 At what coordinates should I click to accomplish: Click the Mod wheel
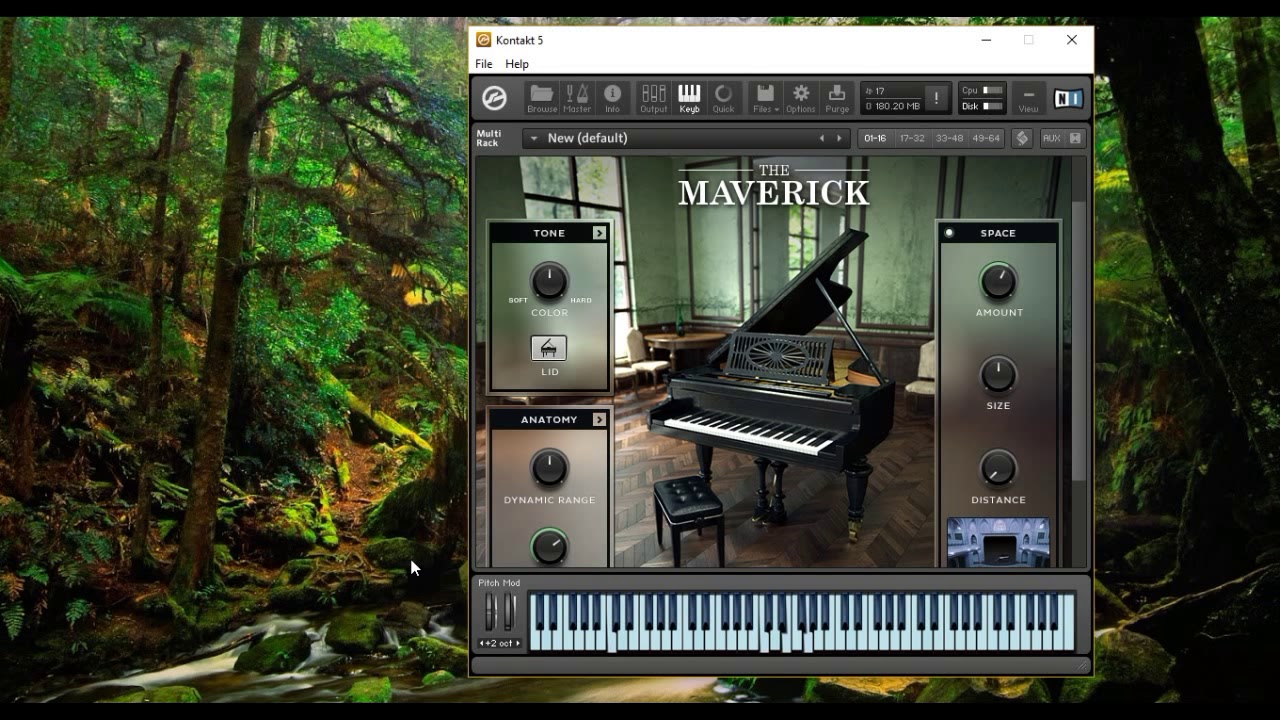509,611
